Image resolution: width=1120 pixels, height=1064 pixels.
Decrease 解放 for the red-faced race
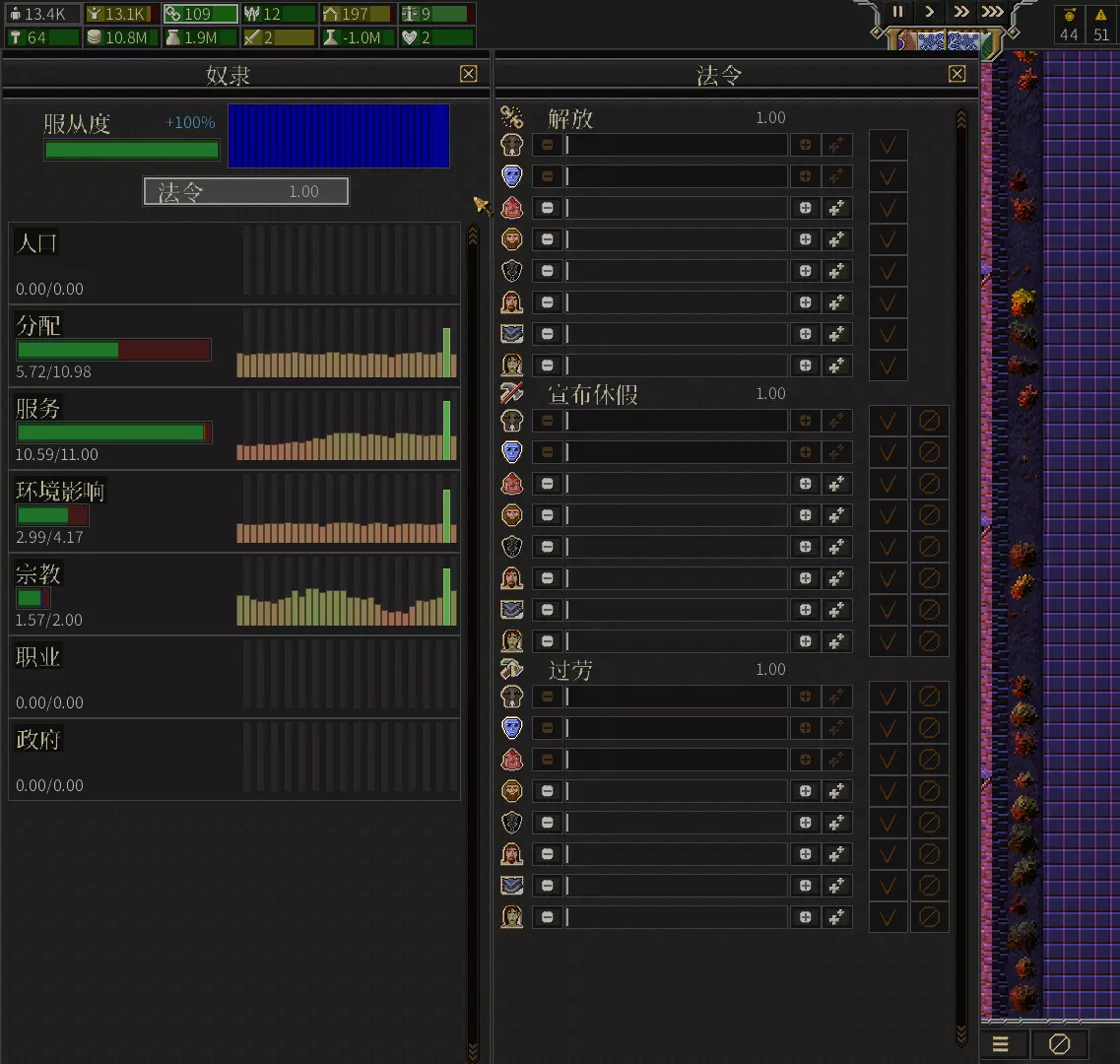(547, 208)
